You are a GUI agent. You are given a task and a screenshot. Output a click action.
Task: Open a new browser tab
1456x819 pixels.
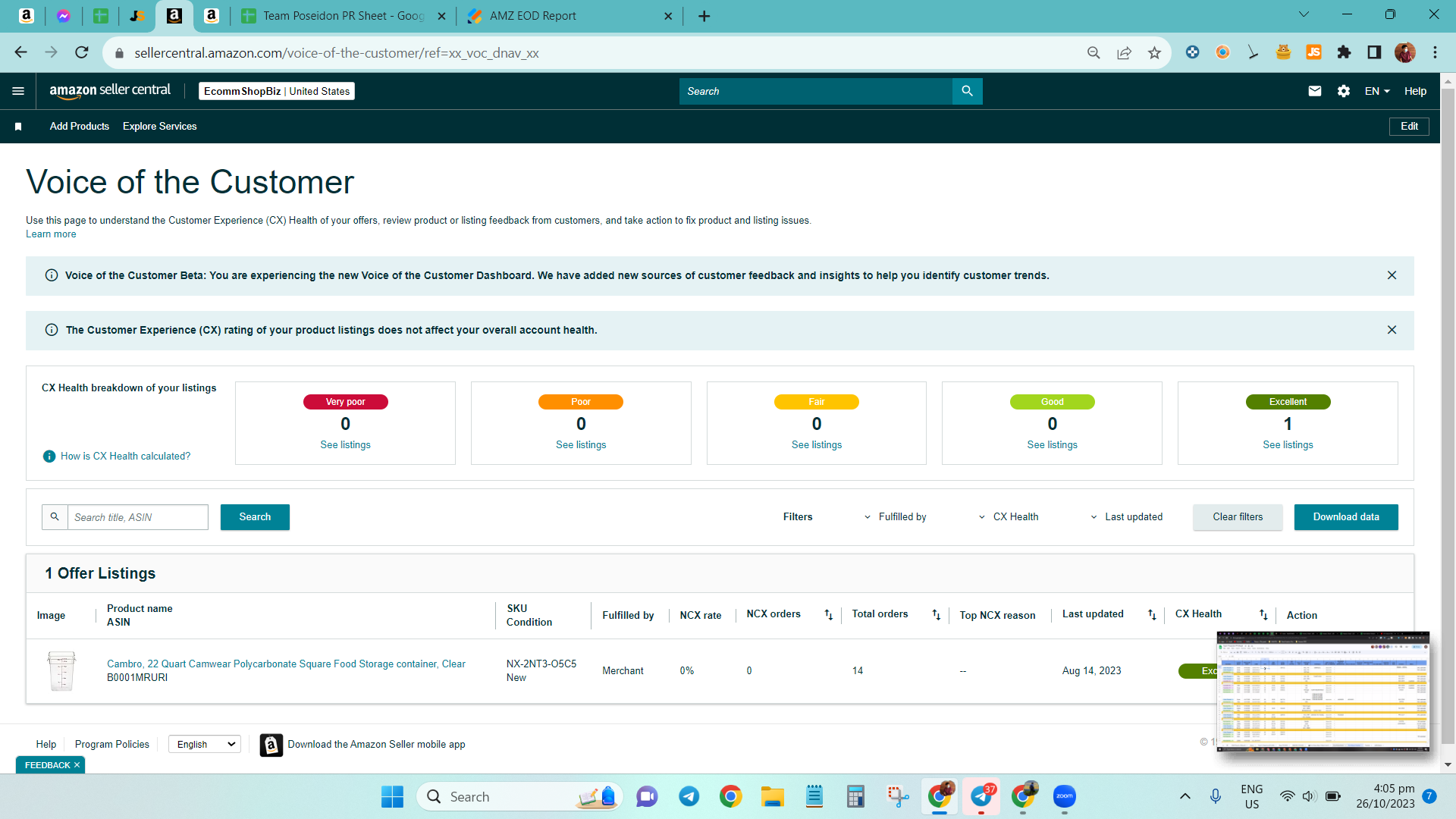point(704,16)
